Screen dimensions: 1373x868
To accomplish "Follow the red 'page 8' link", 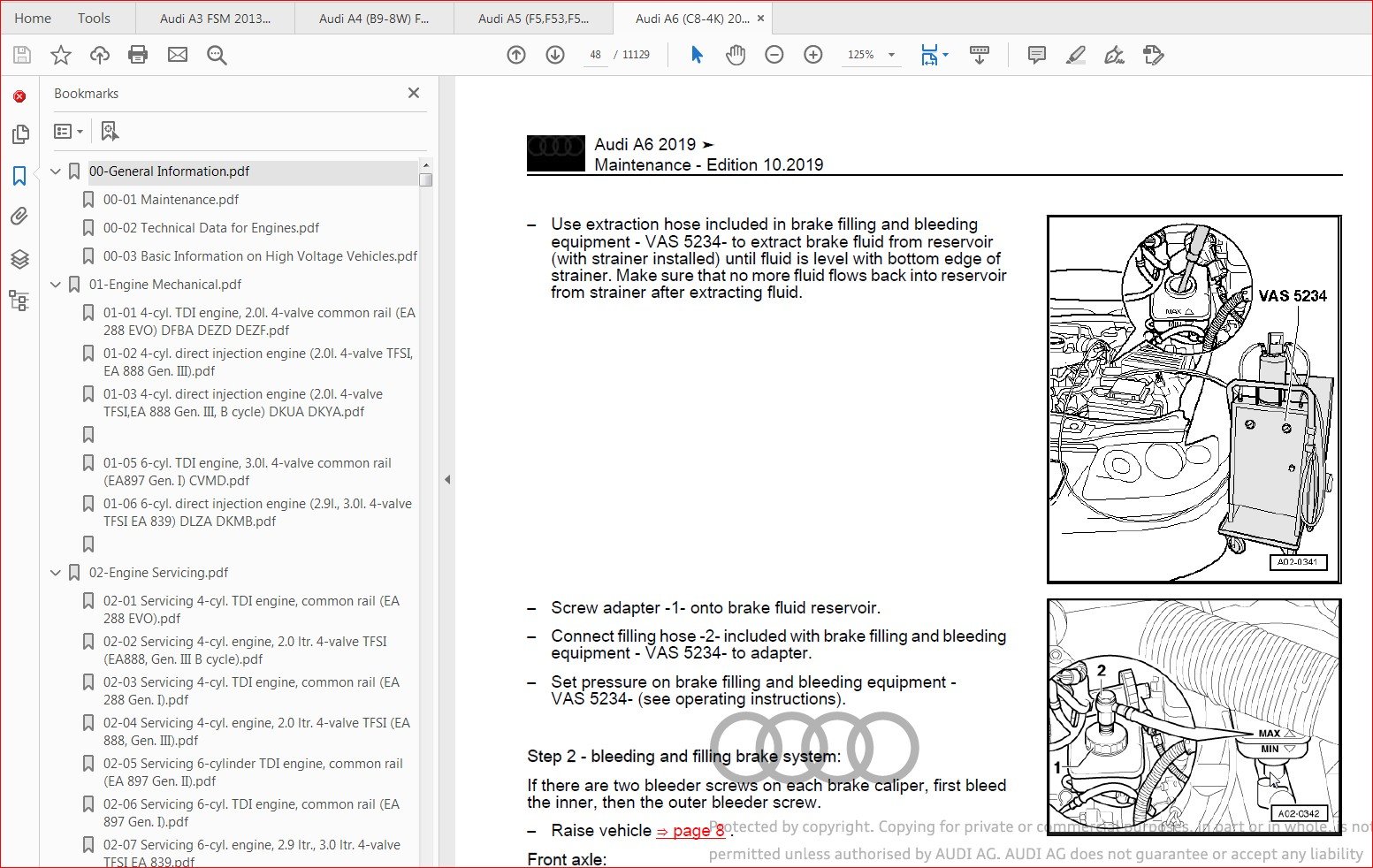I will coord(690,830).
